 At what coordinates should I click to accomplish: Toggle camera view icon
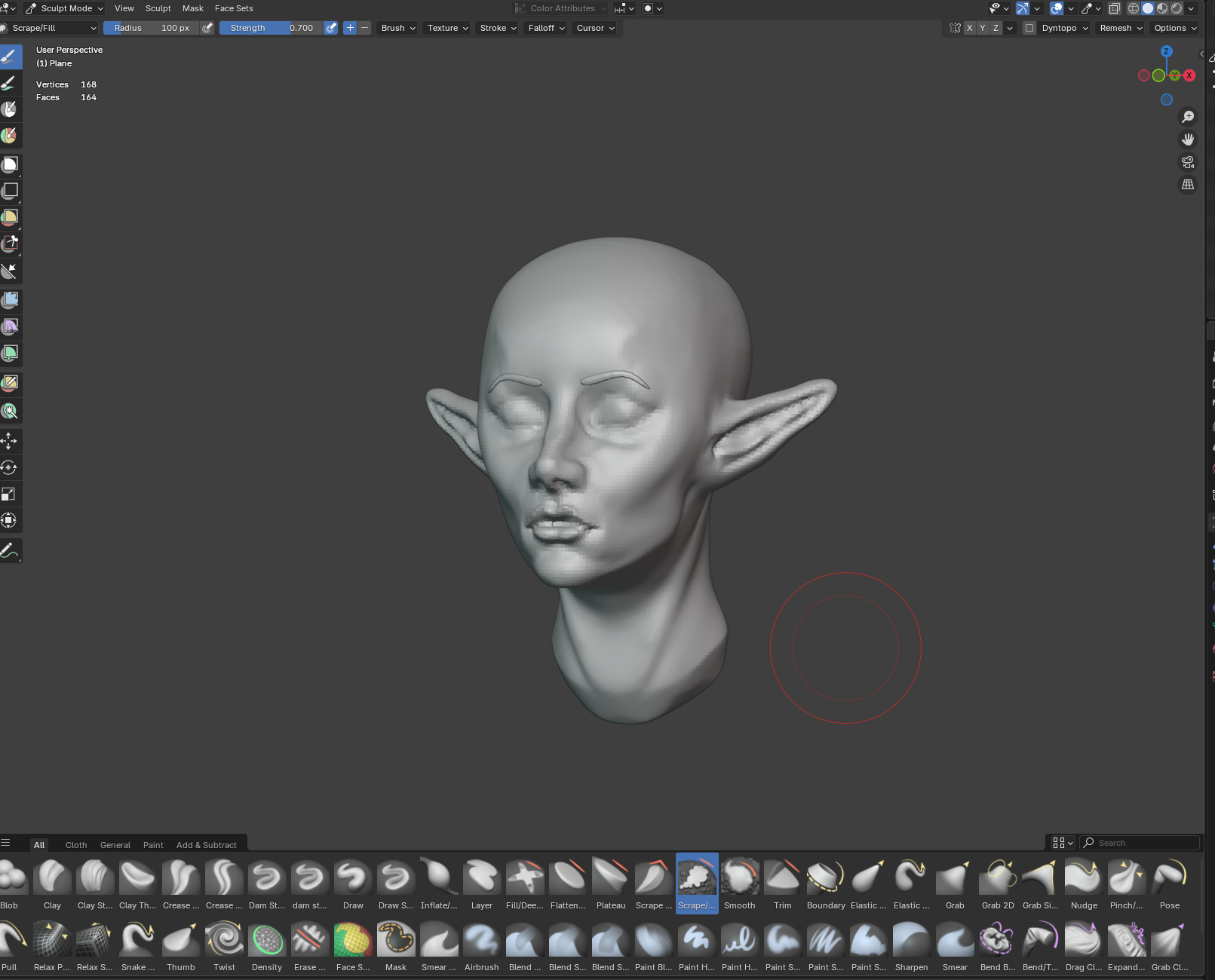(x=1188, y=162)
